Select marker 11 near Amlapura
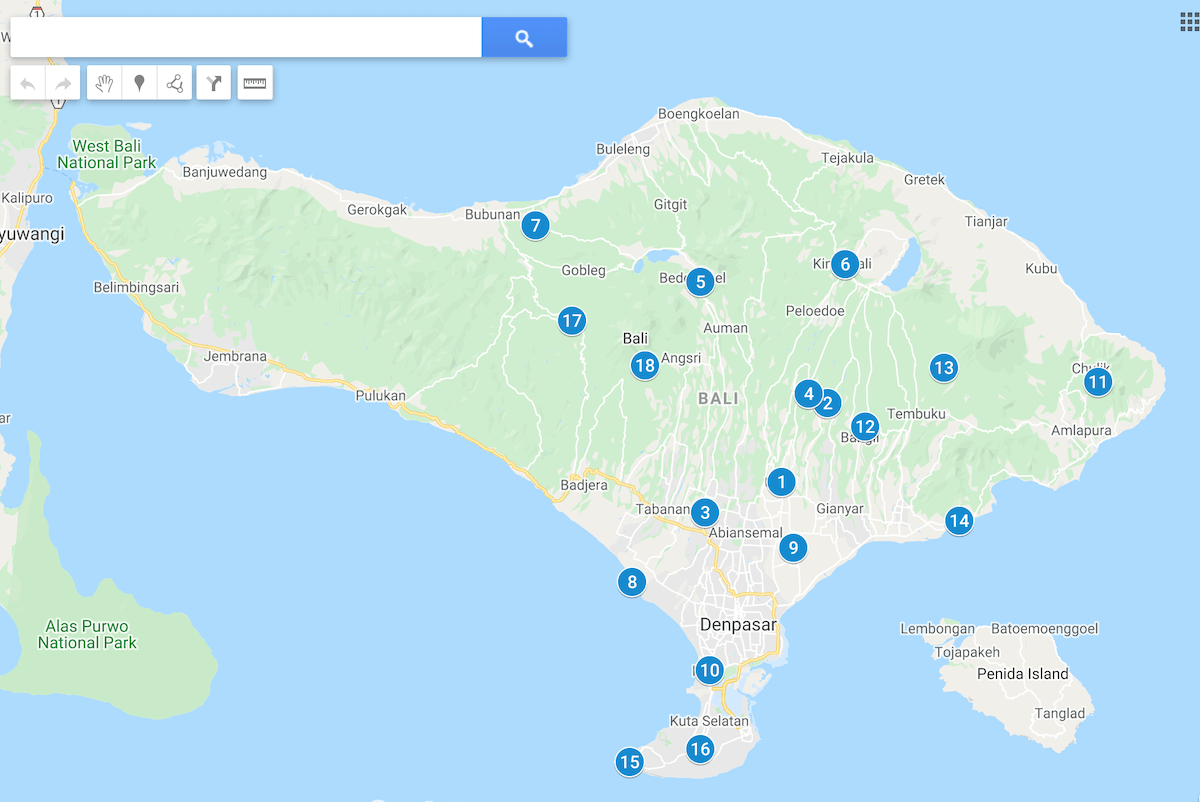The height and width of the screenshot is (802, 1200). 1098,381
